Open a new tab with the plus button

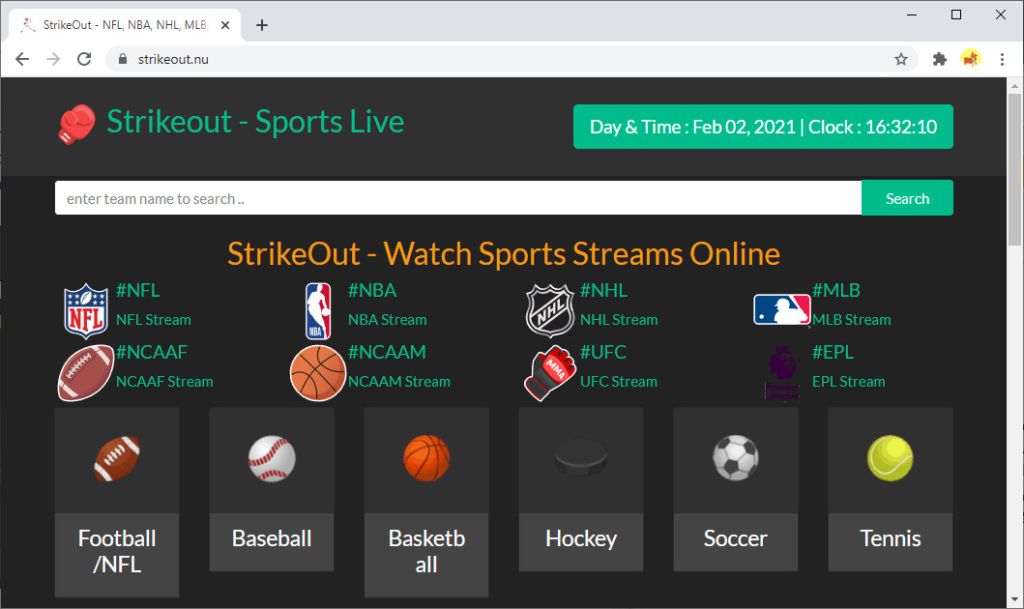[x=262, y=25]
